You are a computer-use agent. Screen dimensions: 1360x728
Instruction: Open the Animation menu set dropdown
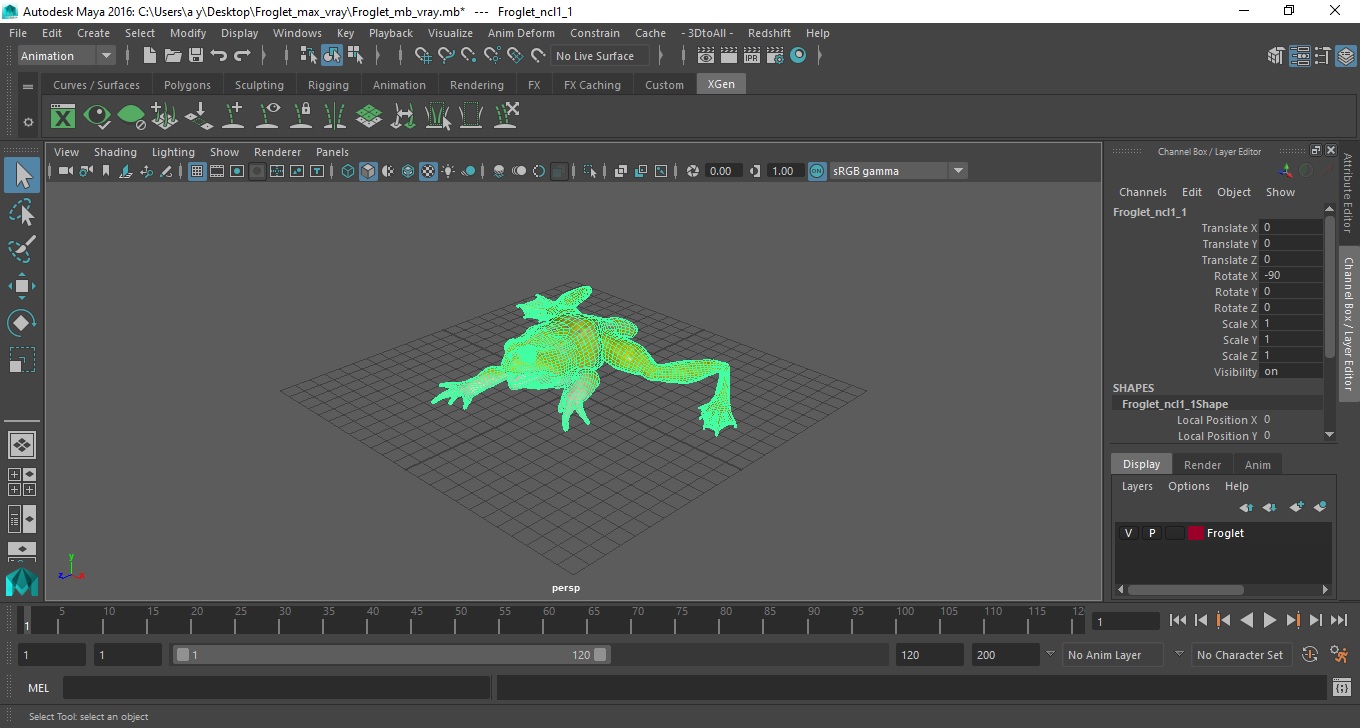(x=67, y=56)
